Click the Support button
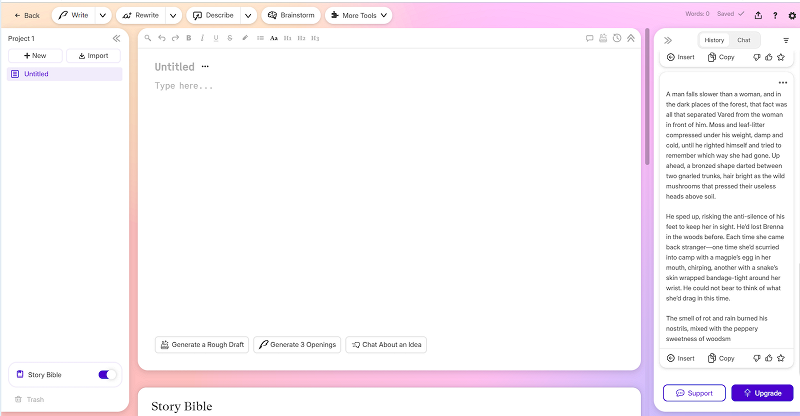This screenshot has width=800, height=416. (694, 393)
